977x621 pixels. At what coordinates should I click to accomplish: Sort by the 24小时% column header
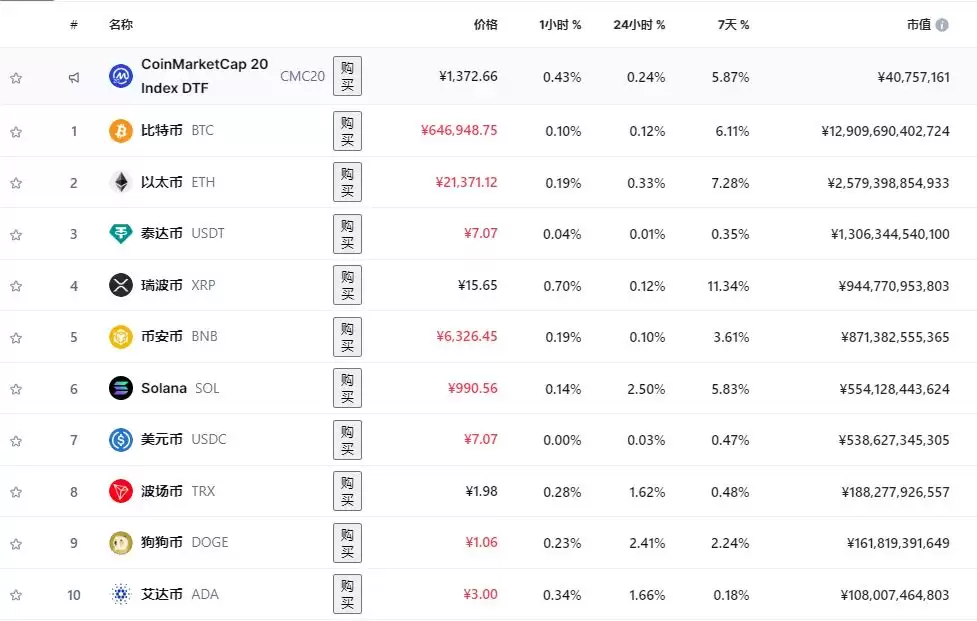(640, 24)
